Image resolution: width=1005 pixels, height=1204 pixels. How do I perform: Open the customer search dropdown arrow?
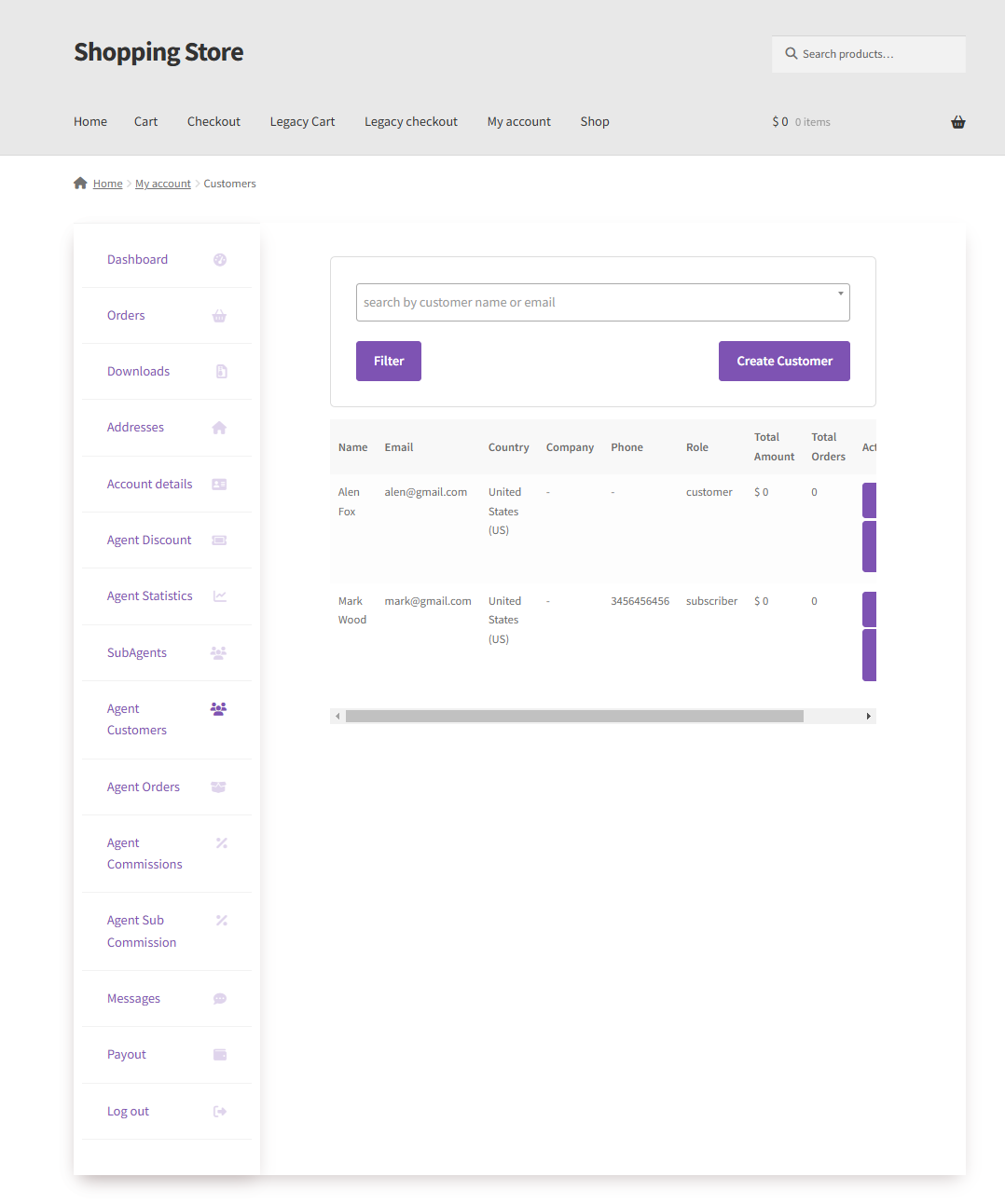[841, 294]
